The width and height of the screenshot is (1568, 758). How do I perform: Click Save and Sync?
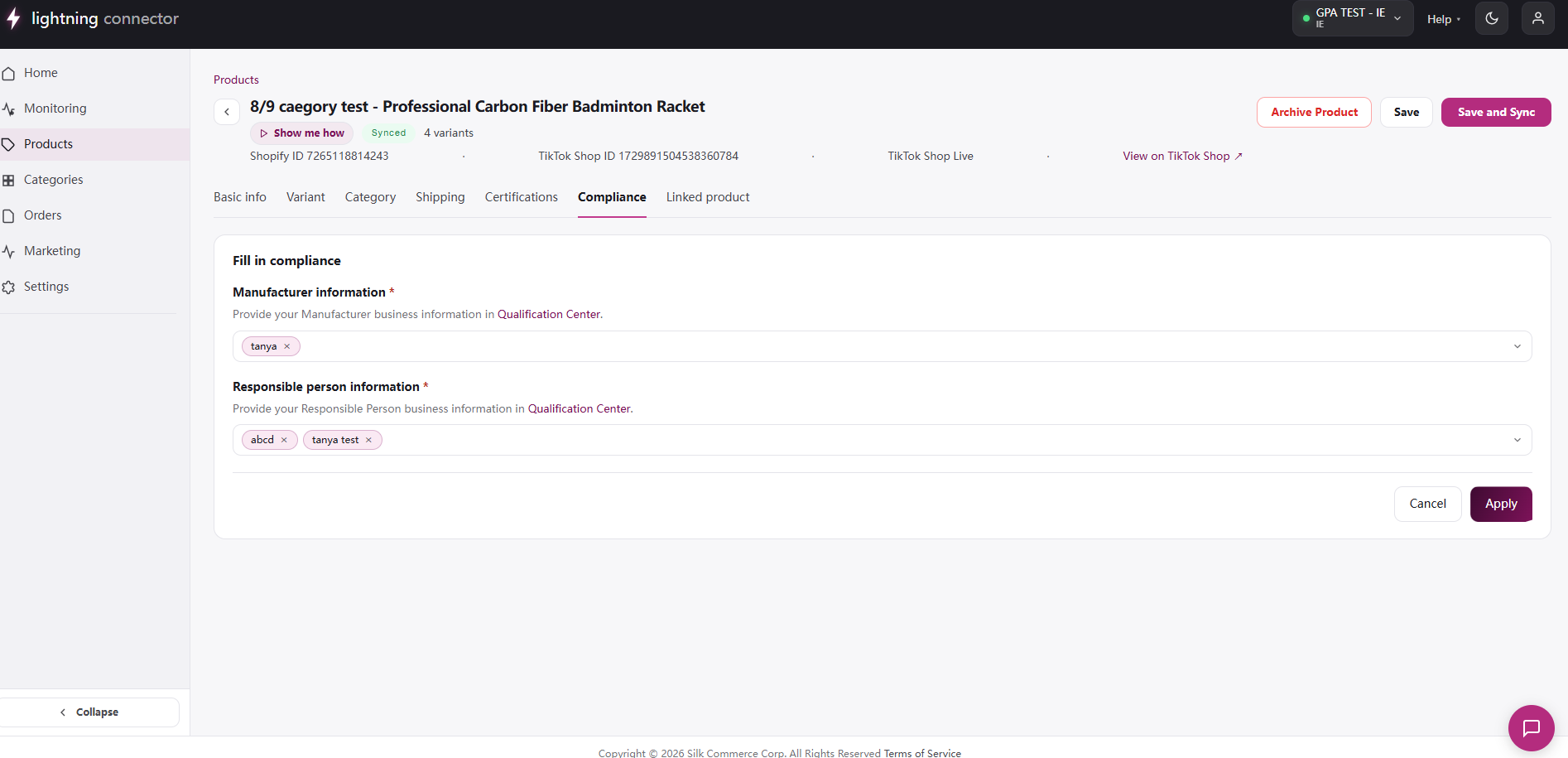point(1496,112)
